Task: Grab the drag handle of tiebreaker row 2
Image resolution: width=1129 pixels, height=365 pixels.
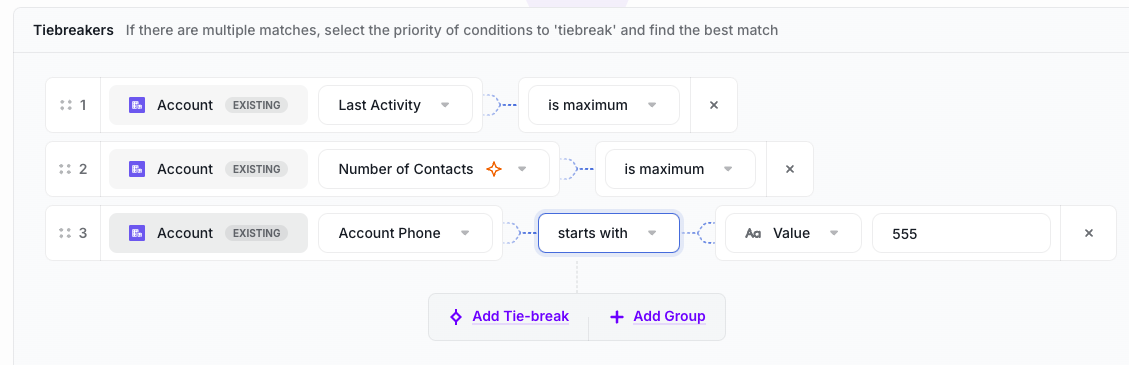Action: coord(66,169)
